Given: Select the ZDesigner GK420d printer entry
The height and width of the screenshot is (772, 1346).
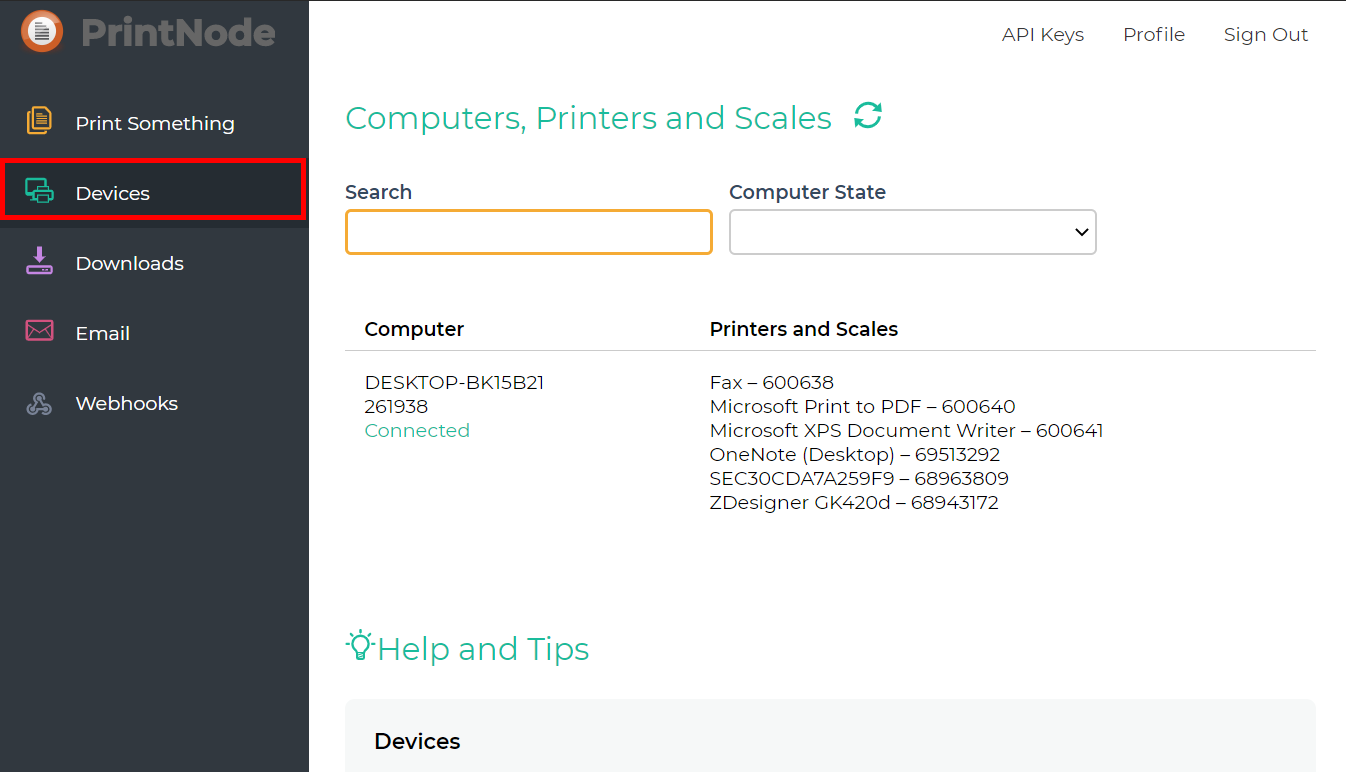Looking at the screenshot, I should coord(854,502).
